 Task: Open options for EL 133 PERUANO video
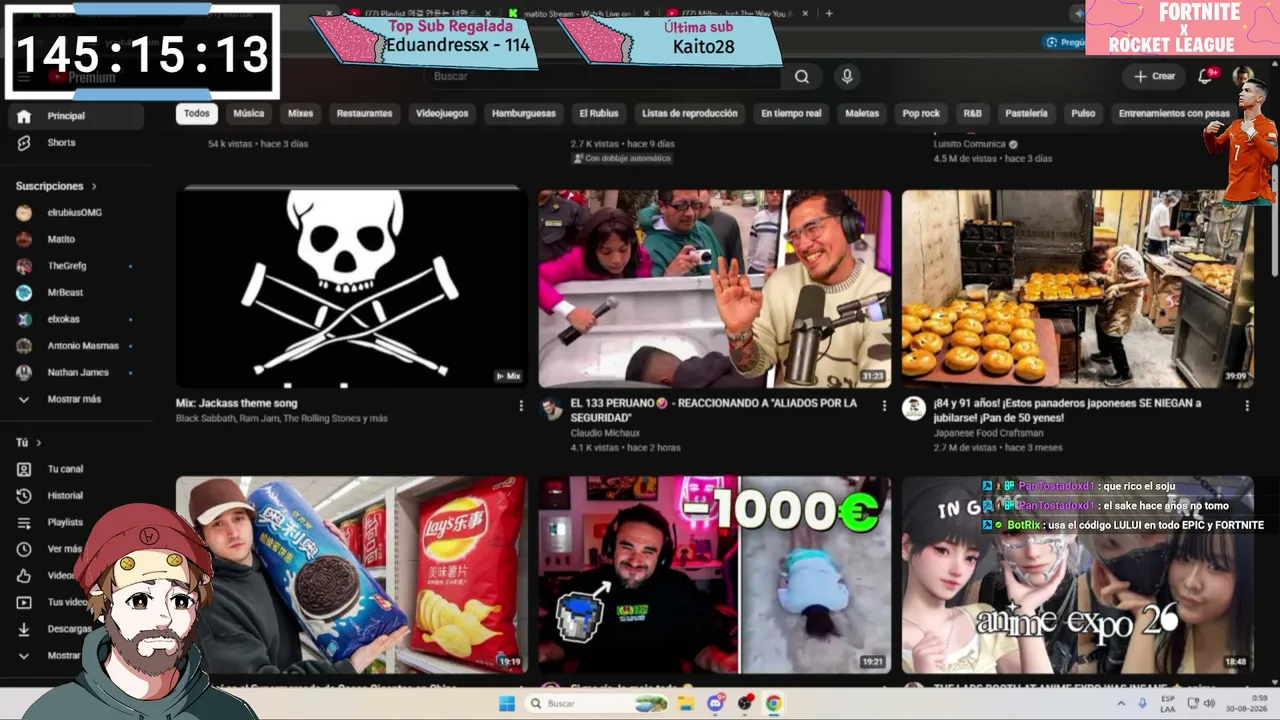pos(884,406)
